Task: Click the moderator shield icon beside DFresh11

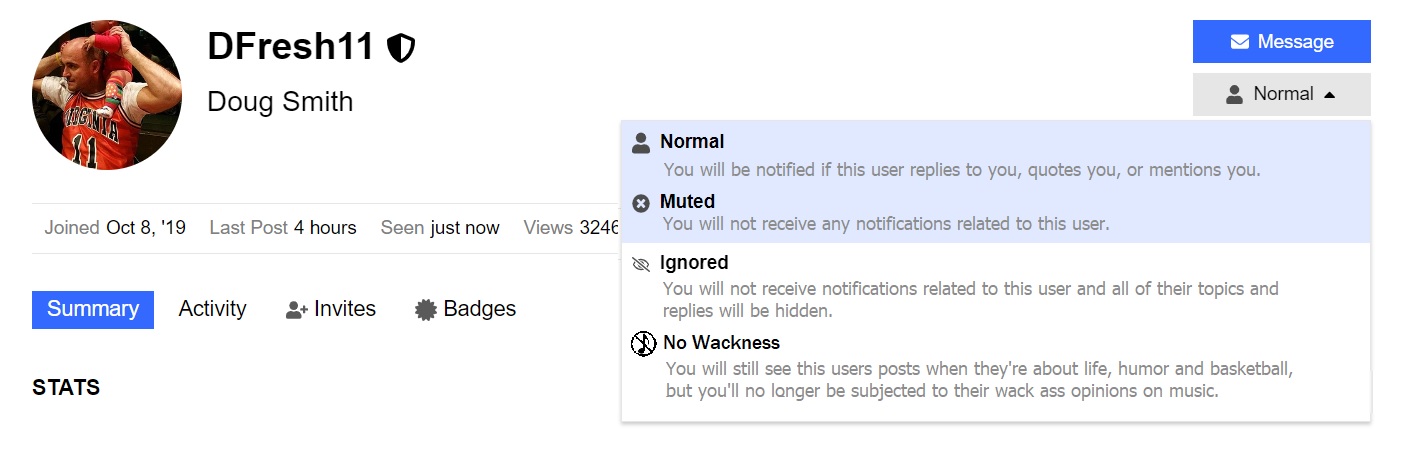Action: pos(401,47)
